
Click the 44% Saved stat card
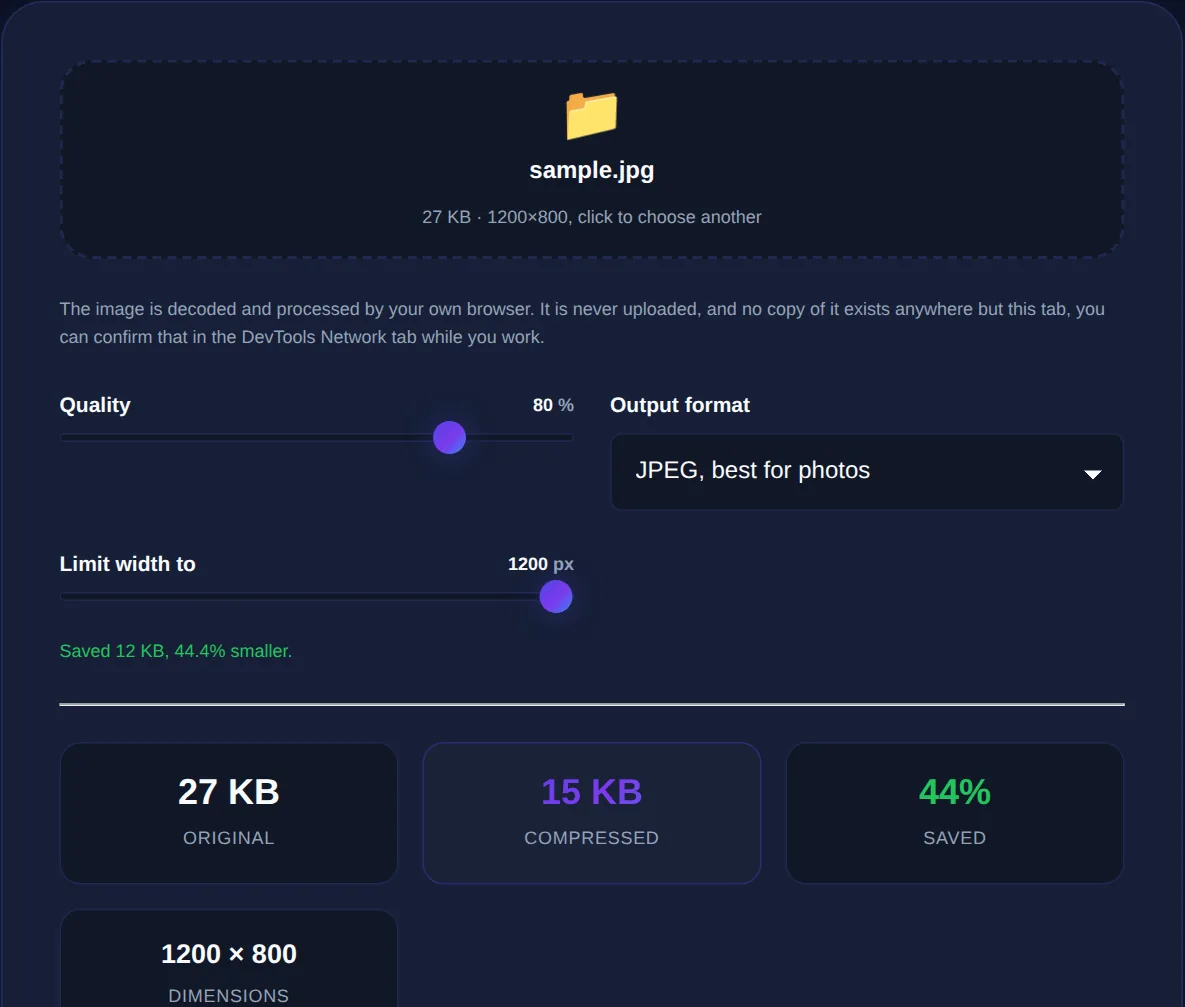coord(954,813)
